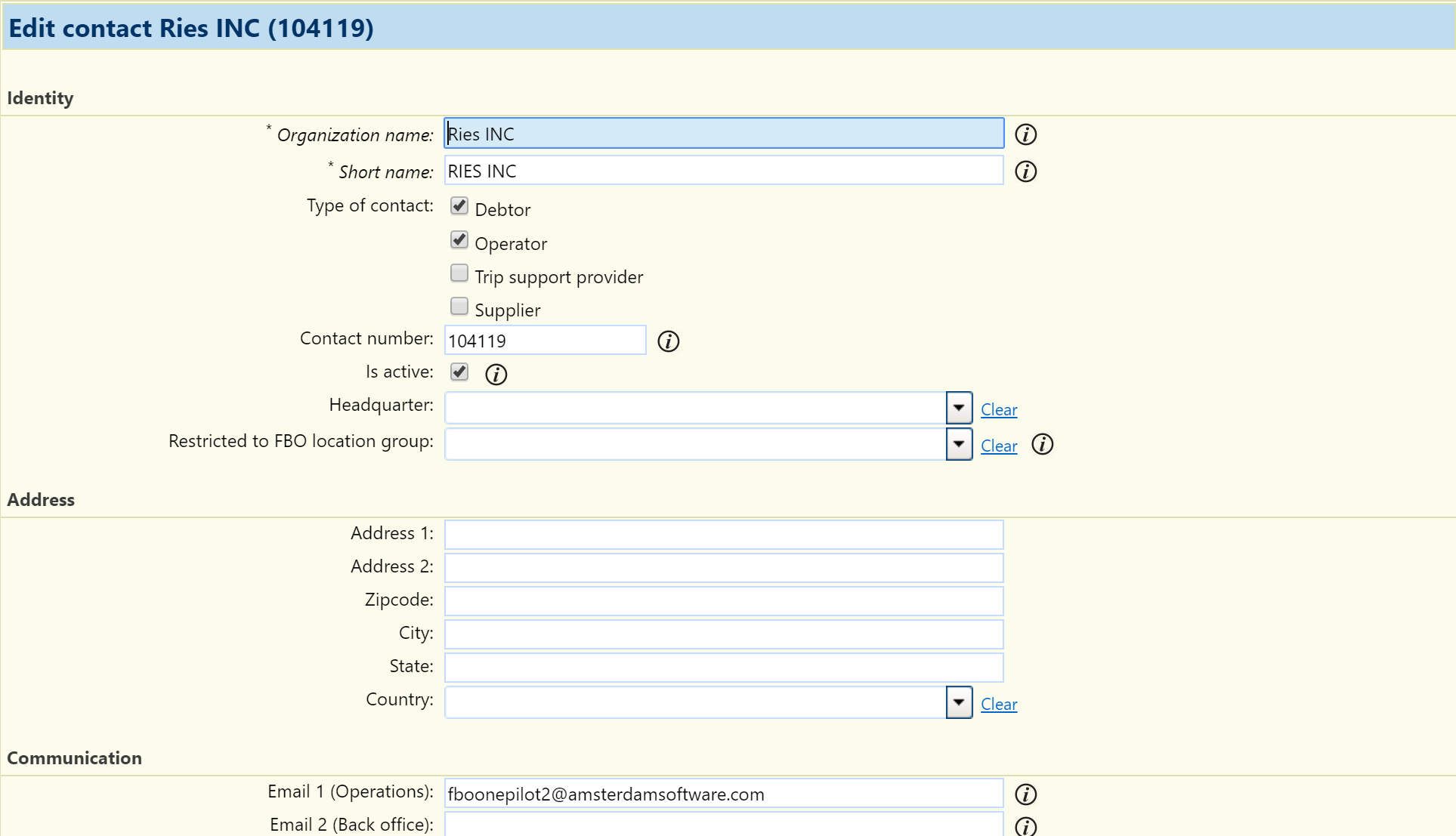Open the Headquarter dropdown arrow
Image resolution: width=1456 pixels, height=836 pixels.
[957, 408]
